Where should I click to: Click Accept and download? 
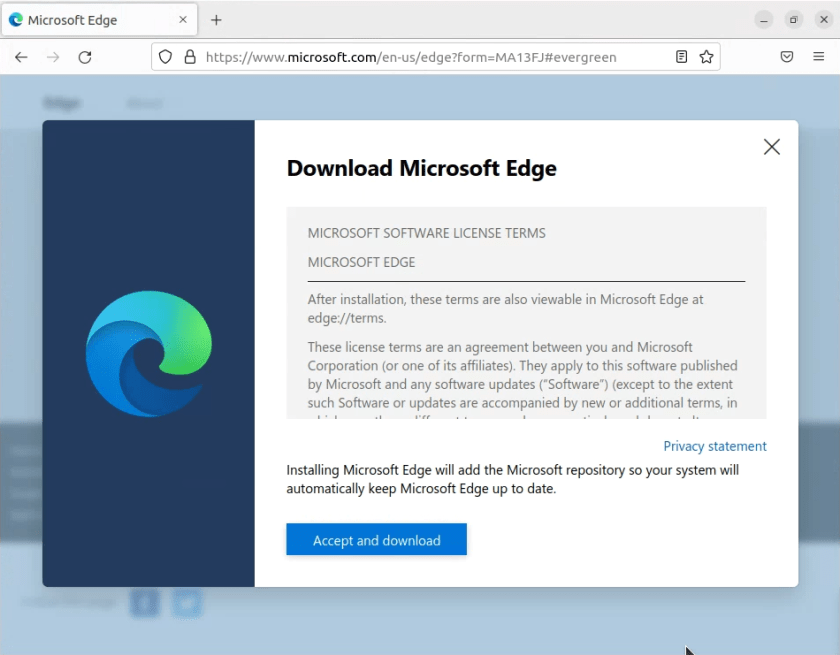click(x=376, y=539)
